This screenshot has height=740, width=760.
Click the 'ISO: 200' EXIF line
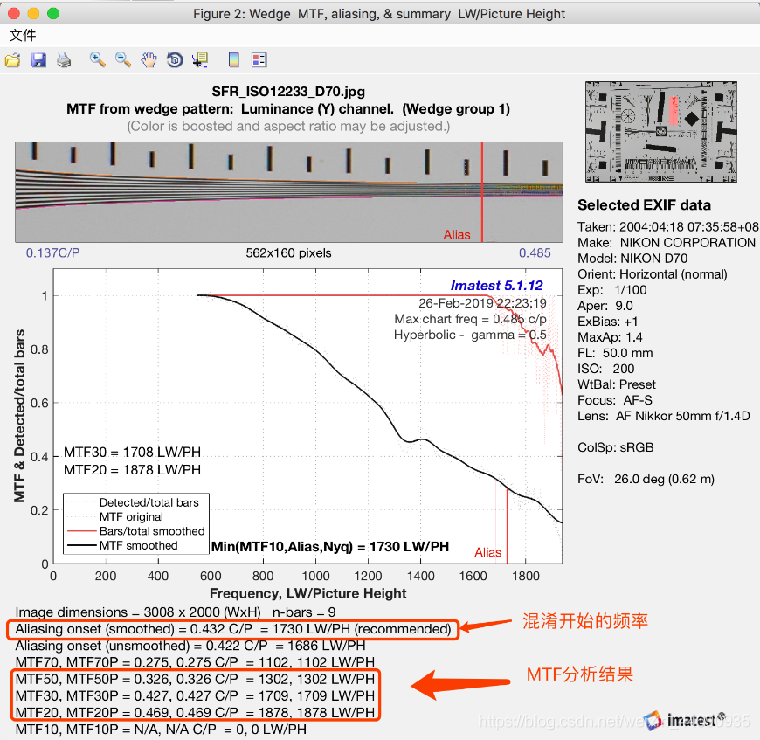605,369
